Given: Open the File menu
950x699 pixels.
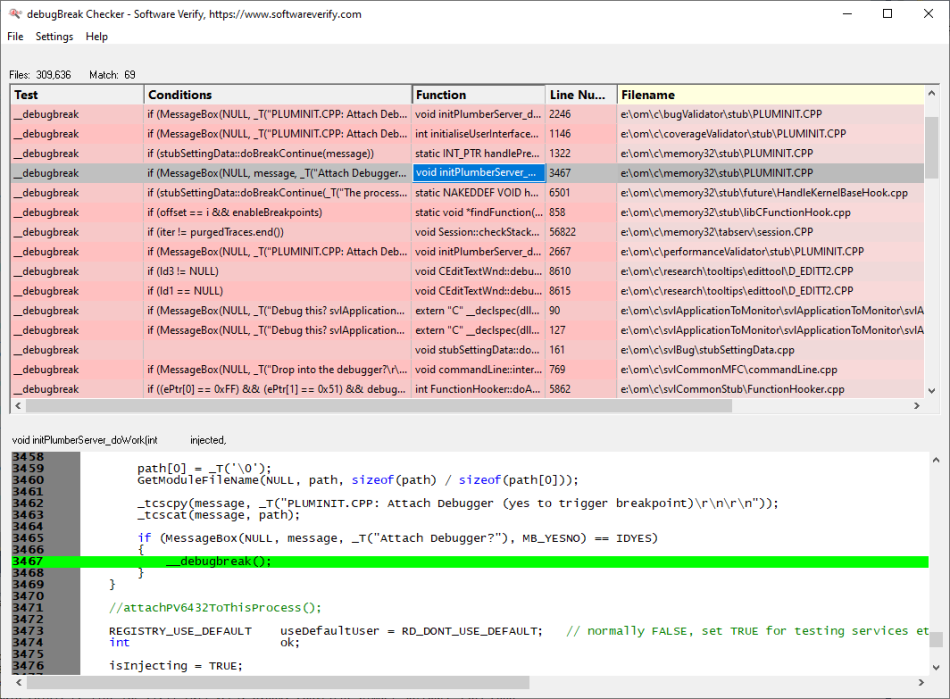Looking at the screenshot, I should click(15, 37).
